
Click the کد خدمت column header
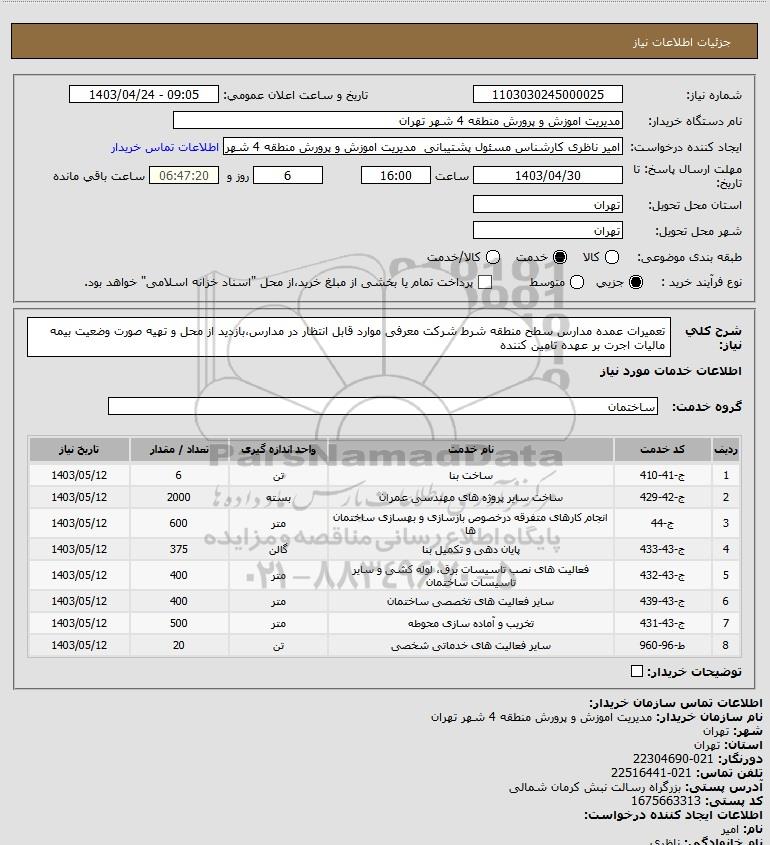point(662,449)
